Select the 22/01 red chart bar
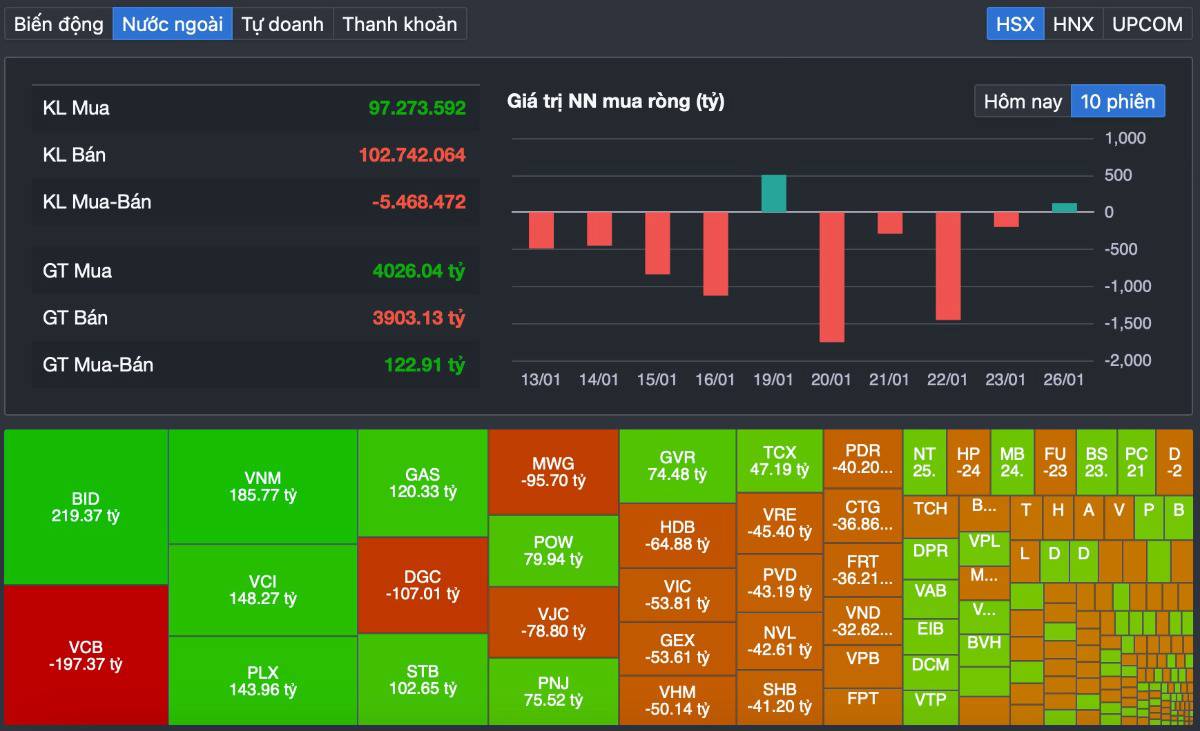The image size is (1200, 731). 947,266
